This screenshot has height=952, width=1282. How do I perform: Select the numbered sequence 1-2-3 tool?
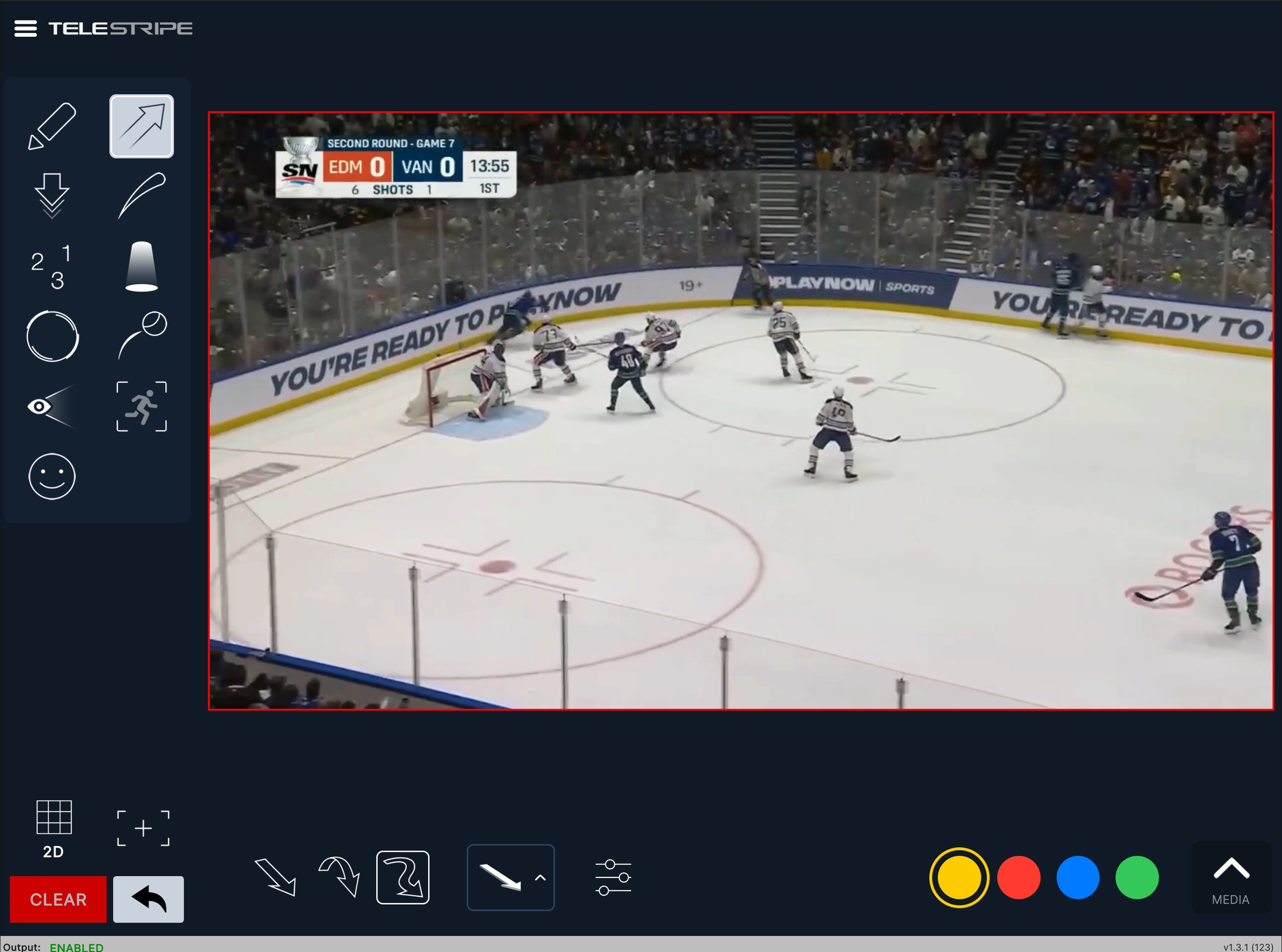[52, 267]
